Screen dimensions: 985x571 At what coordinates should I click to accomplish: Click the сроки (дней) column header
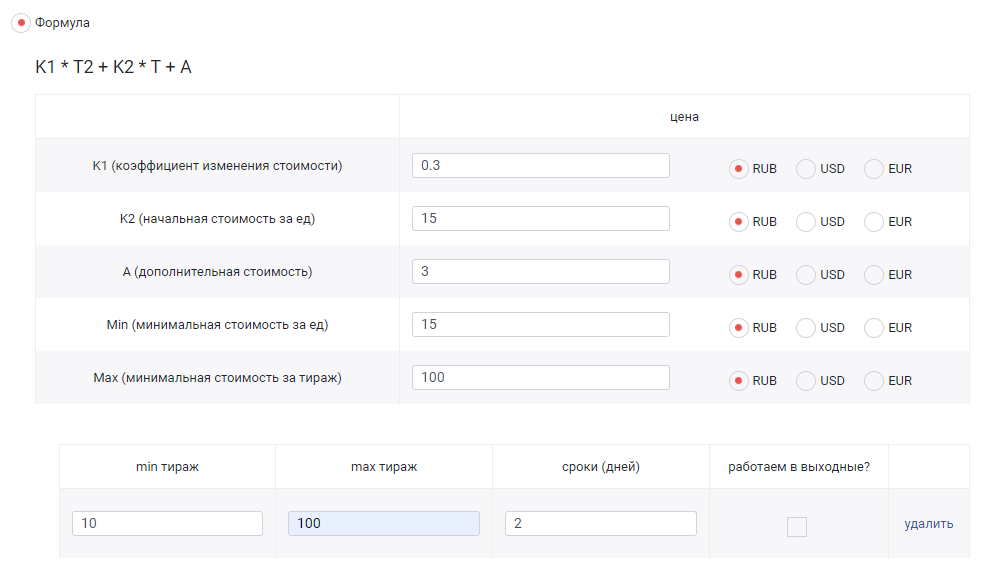point(601,467)
